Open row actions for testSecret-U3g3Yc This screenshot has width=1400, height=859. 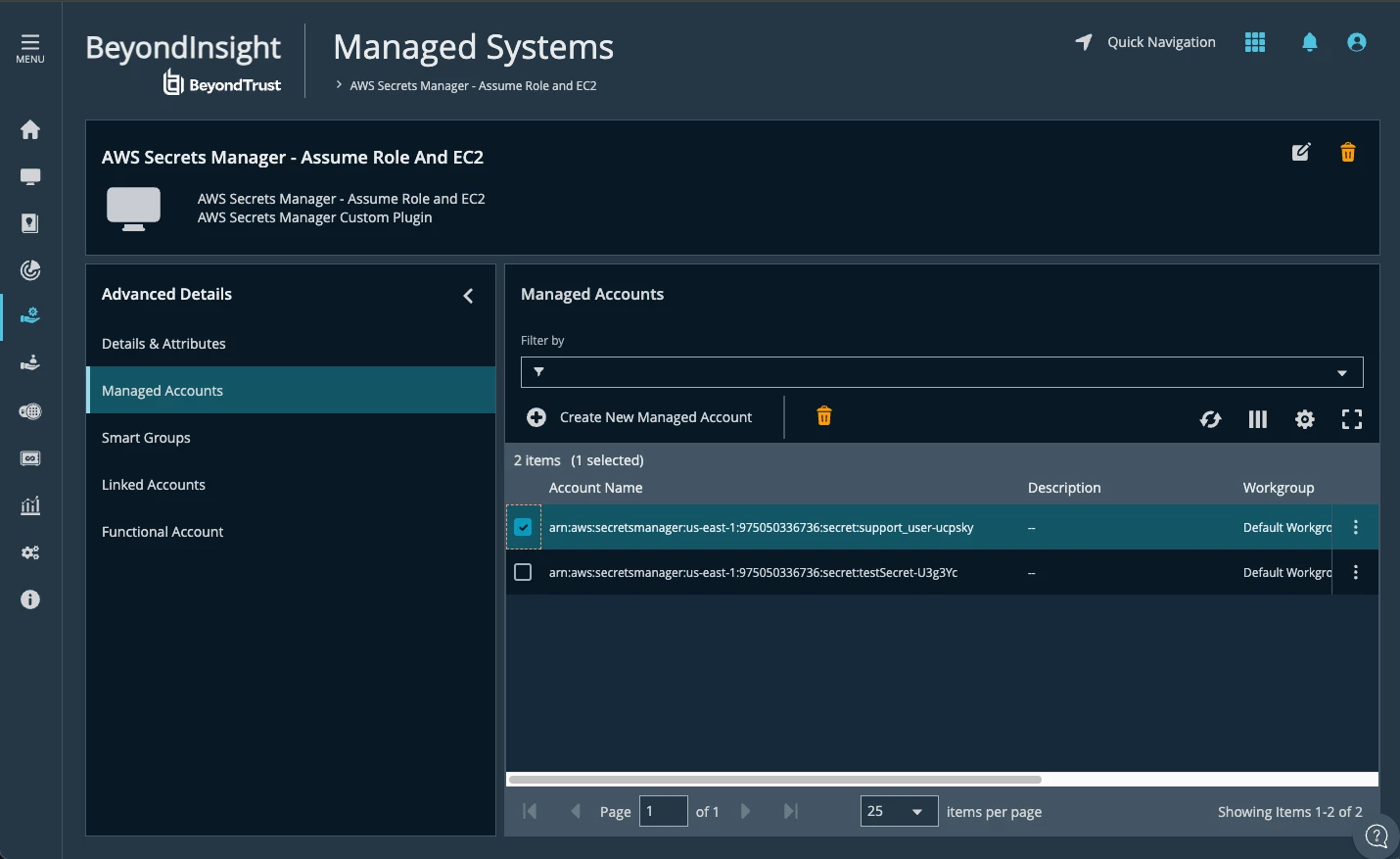[1356, 572]
